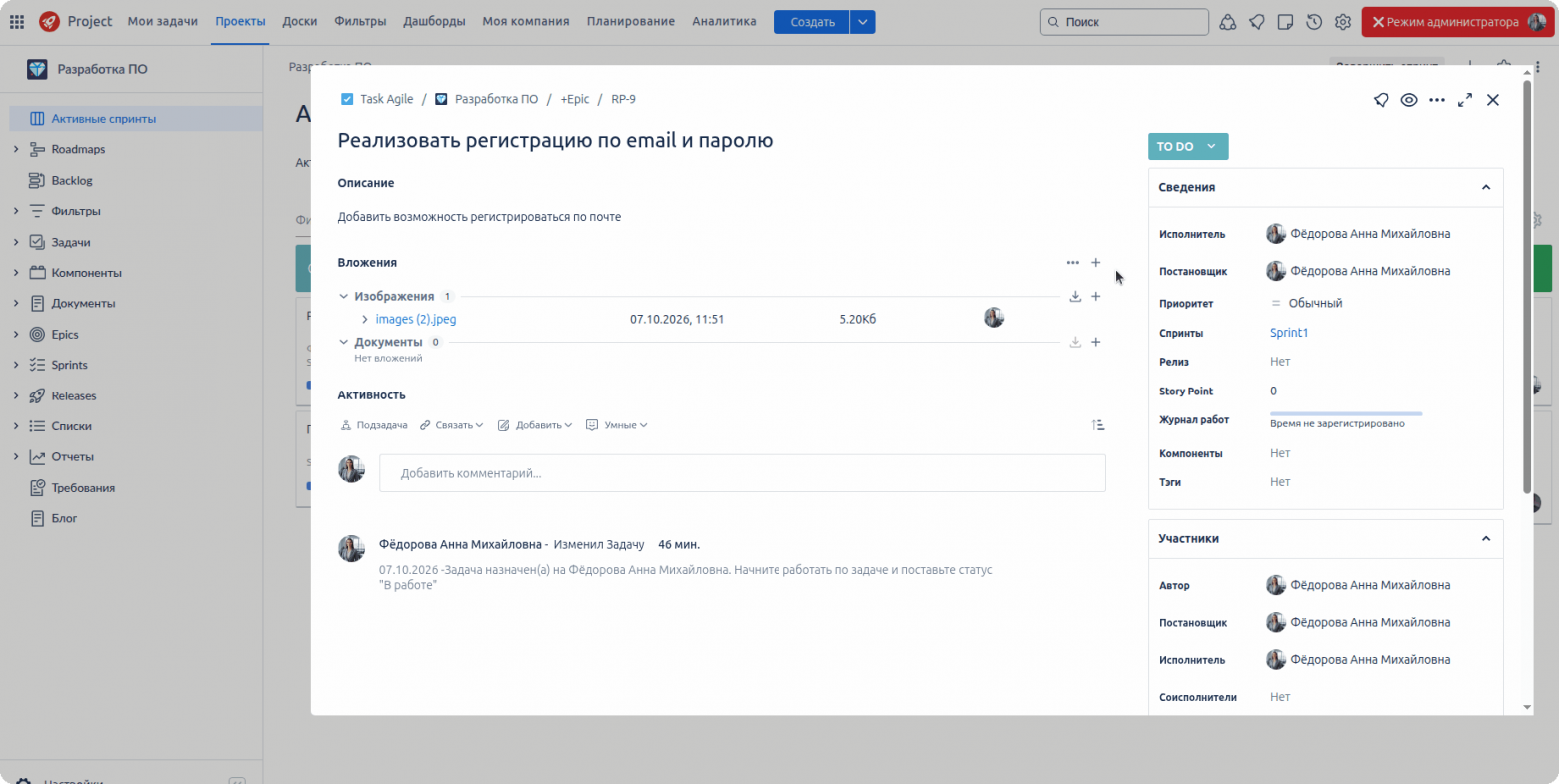
Task: Collapse the Изображения attachments group
Action: point(344,297)
